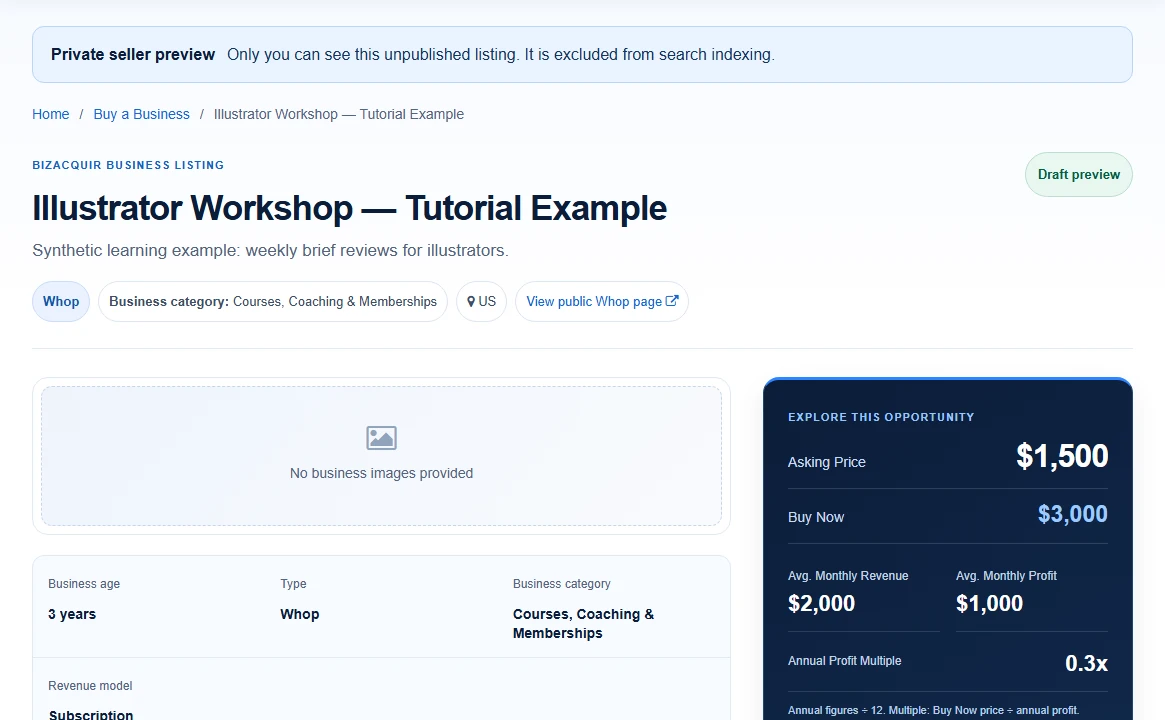Click the 0.3x profit multiple value

pyautogui.click(x=1086, y=664)
